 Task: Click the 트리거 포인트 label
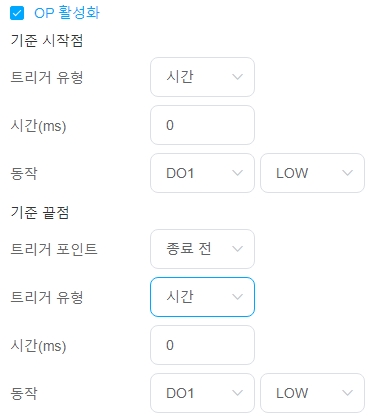coord(54,249)
